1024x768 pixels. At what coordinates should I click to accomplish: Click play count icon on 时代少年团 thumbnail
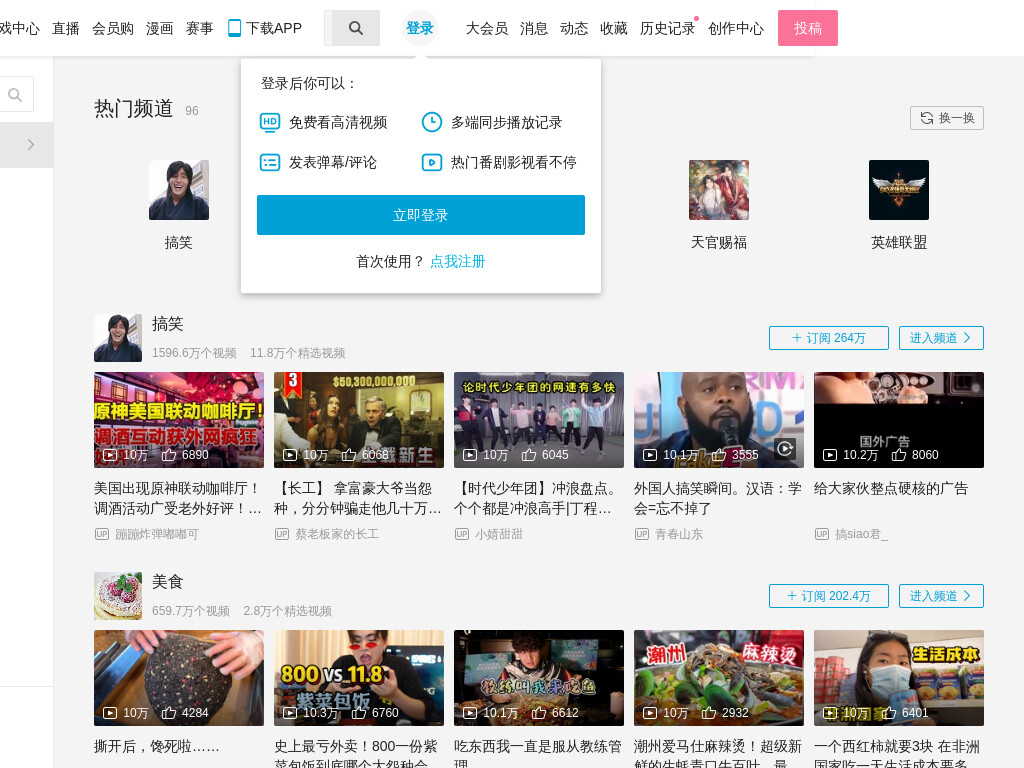(x=470, y=455)
